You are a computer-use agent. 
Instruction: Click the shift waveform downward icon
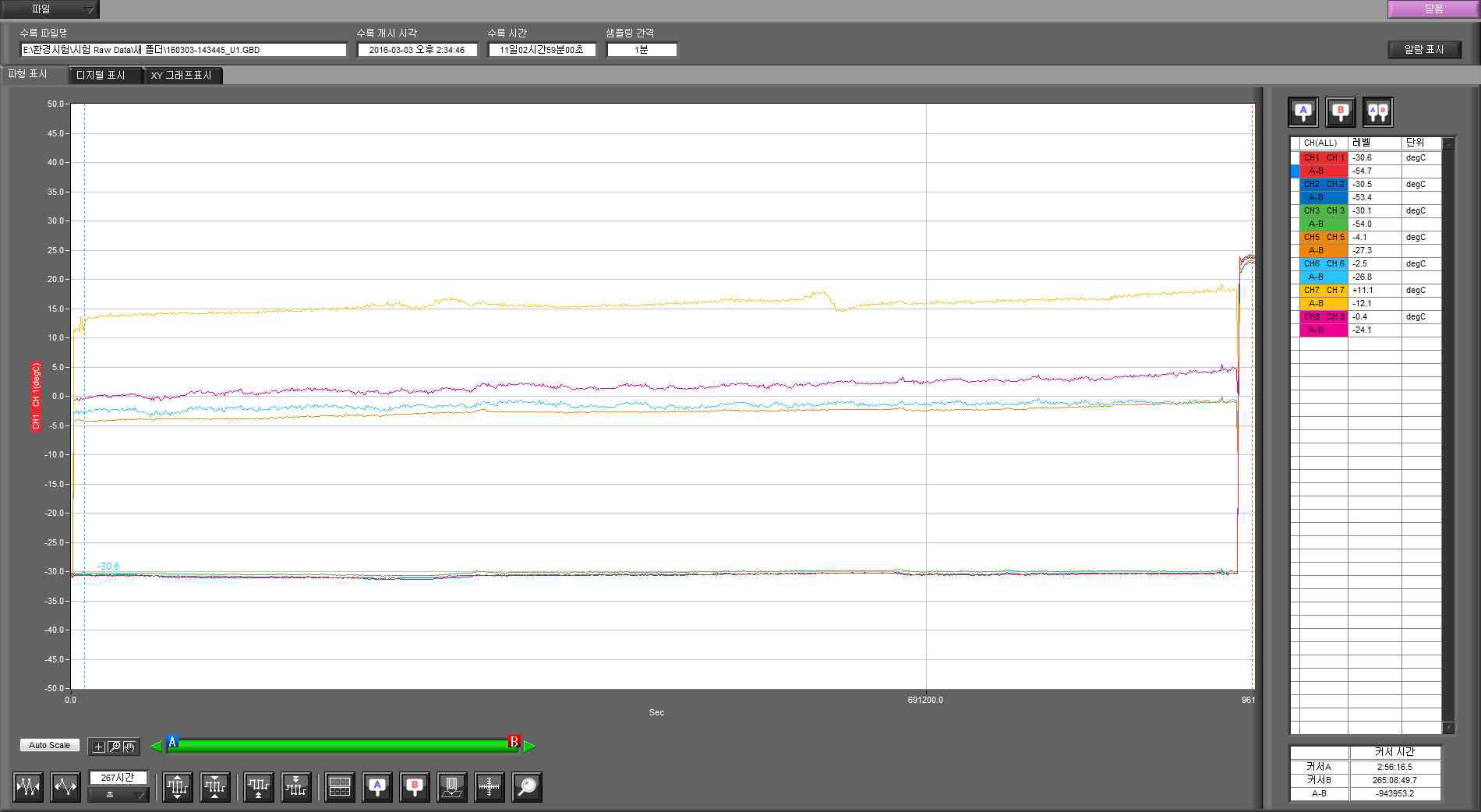point(296,787)
